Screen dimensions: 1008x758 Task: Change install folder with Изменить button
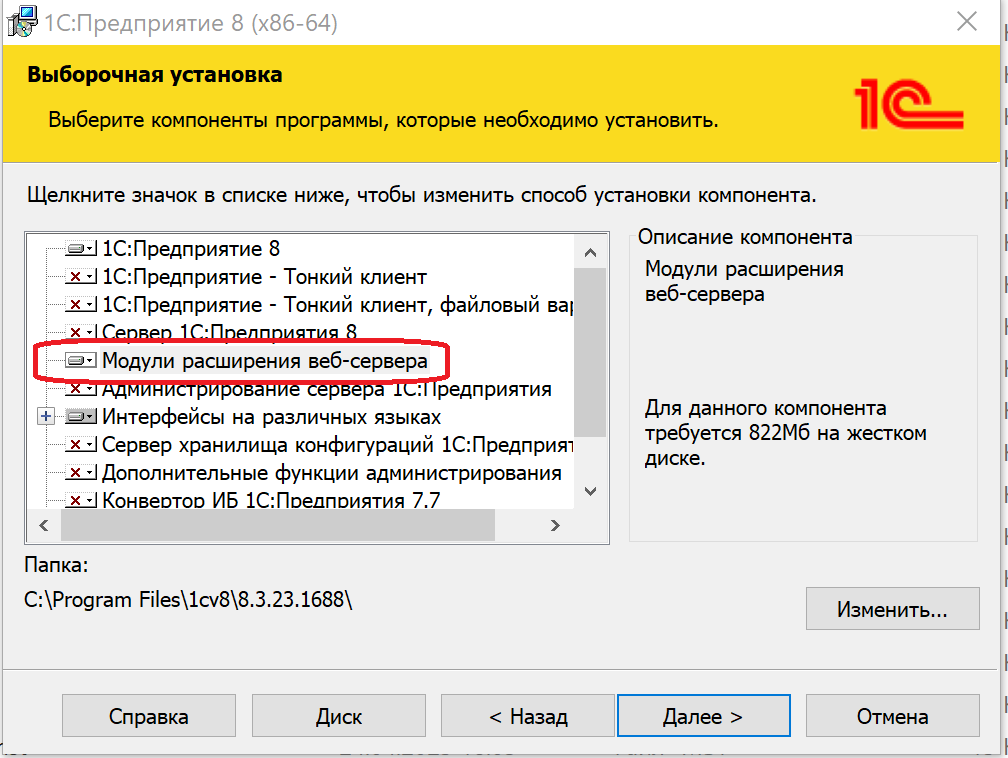click(x=892, y=608)
